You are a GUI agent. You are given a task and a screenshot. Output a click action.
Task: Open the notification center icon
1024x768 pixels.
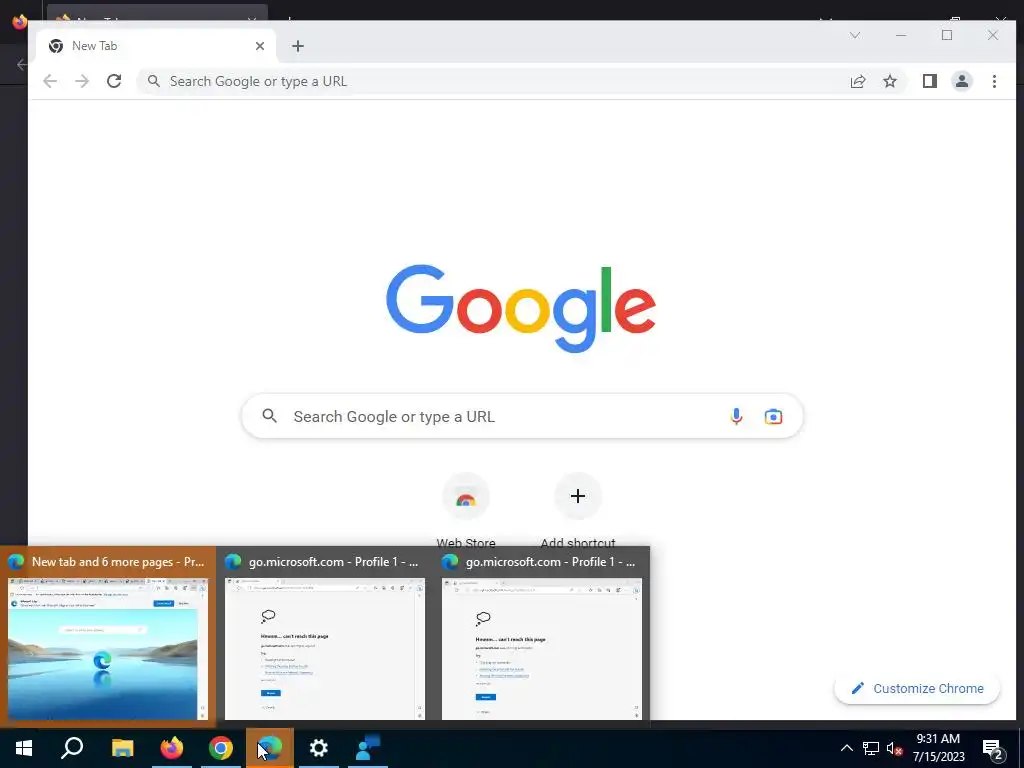tap(993, 749)
